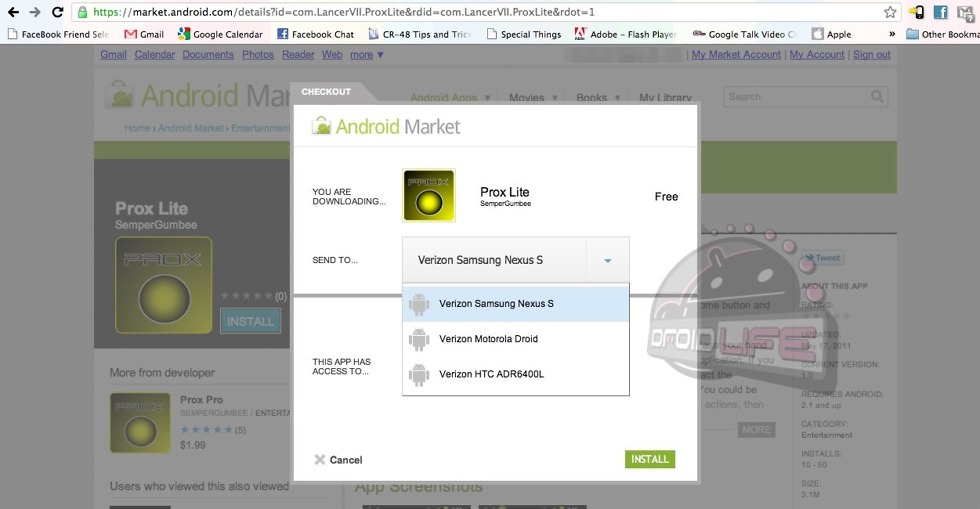Expand the 'more' dropdown in Google bar

pyautogui.click(x=366, y=55)
